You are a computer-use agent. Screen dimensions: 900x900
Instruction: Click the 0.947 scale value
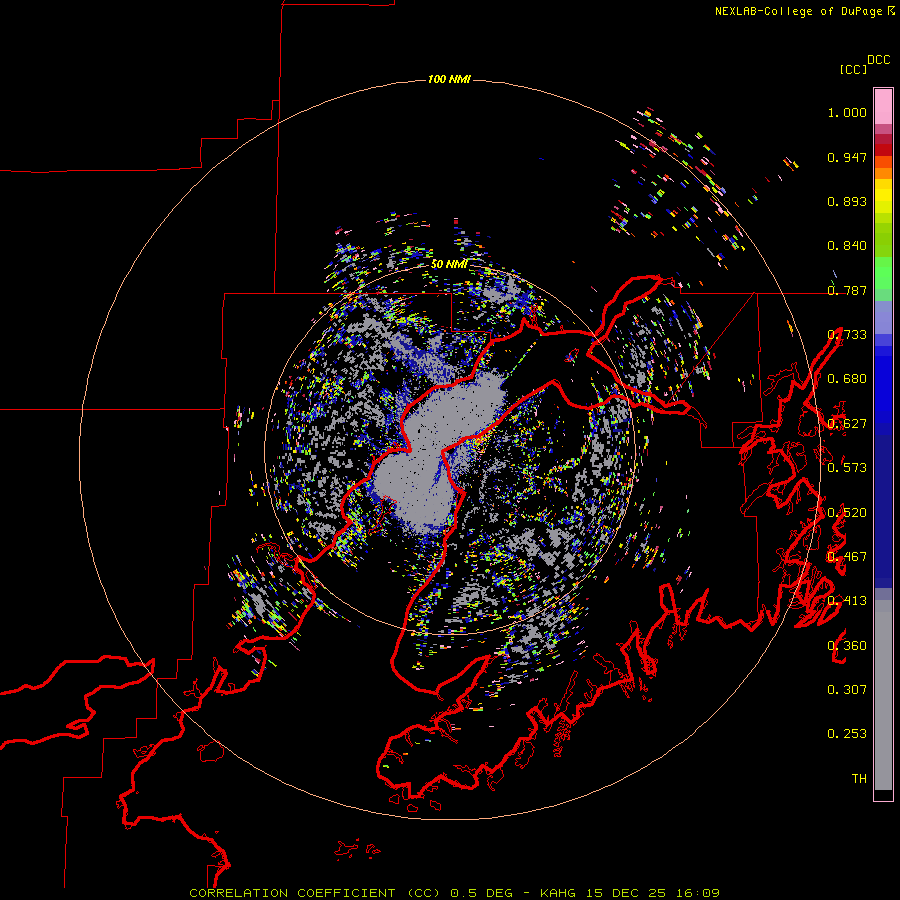click(847, 157)
